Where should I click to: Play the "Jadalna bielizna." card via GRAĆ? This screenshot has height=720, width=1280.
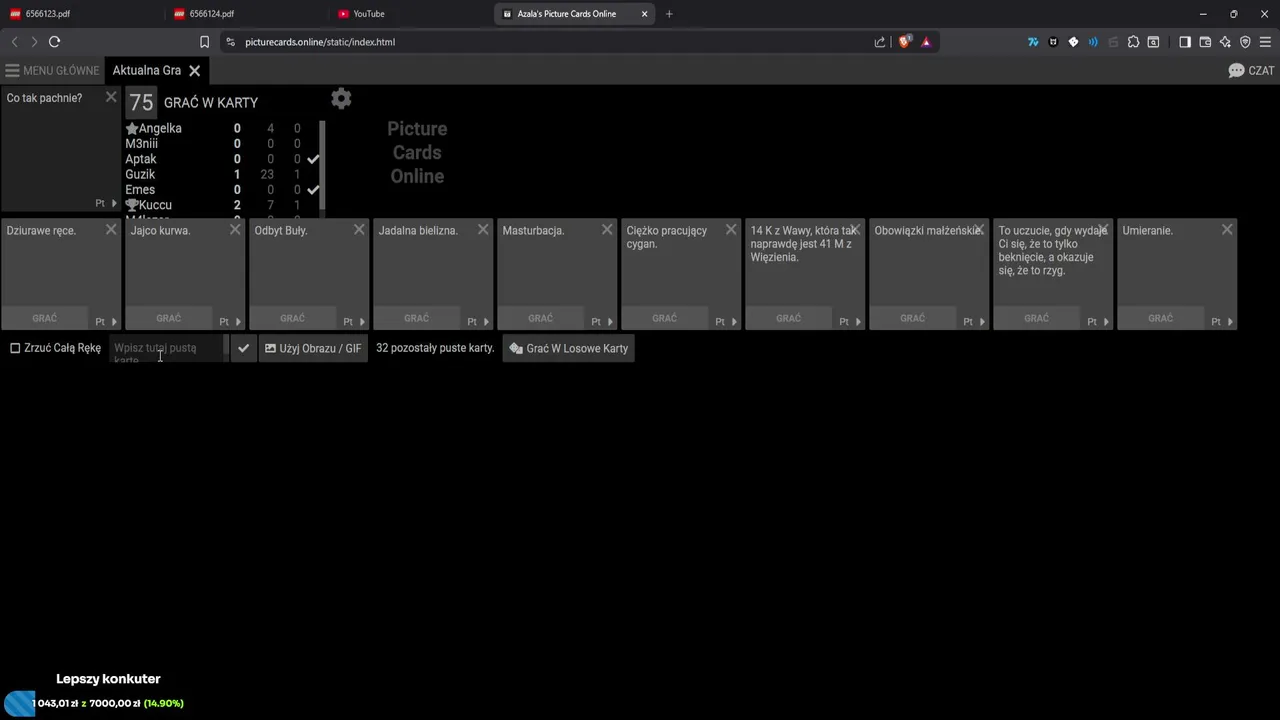click(x=416, y=318)
